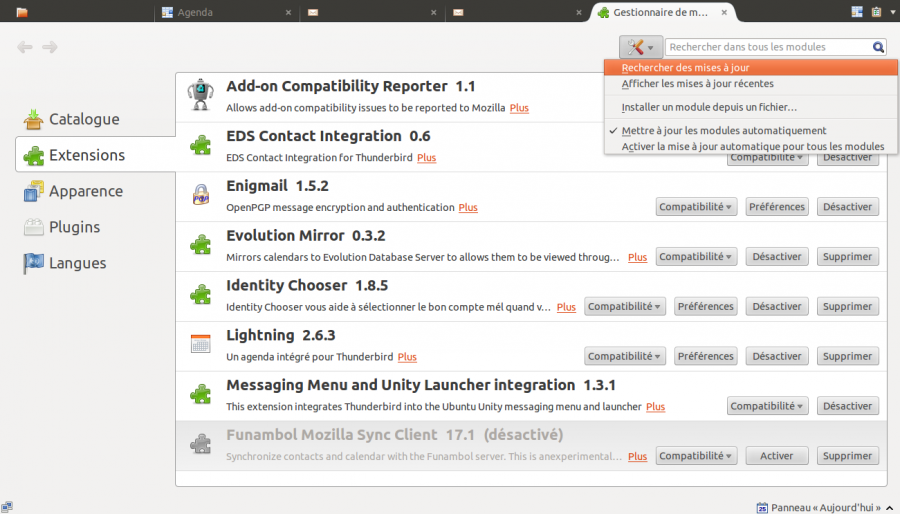The width and height of the screenshot is (900, 514).
Task: Switch to the Gestionnaire de modules tab
Action: tap(663, 12)
